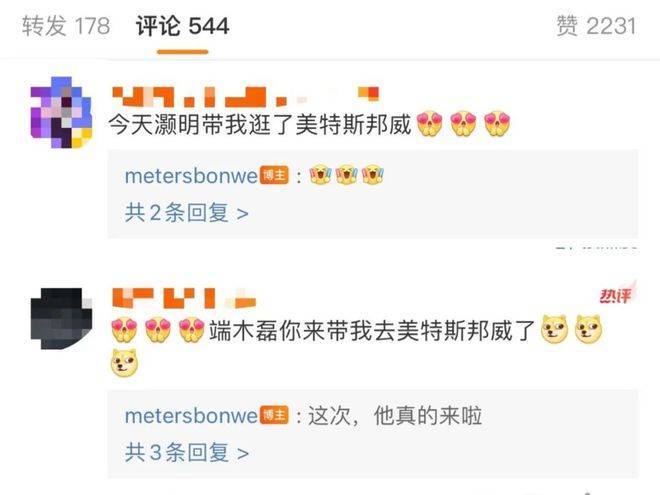Open the 转发 178 reposts tab
The image size is (660, 495).
tap(66, 26)
